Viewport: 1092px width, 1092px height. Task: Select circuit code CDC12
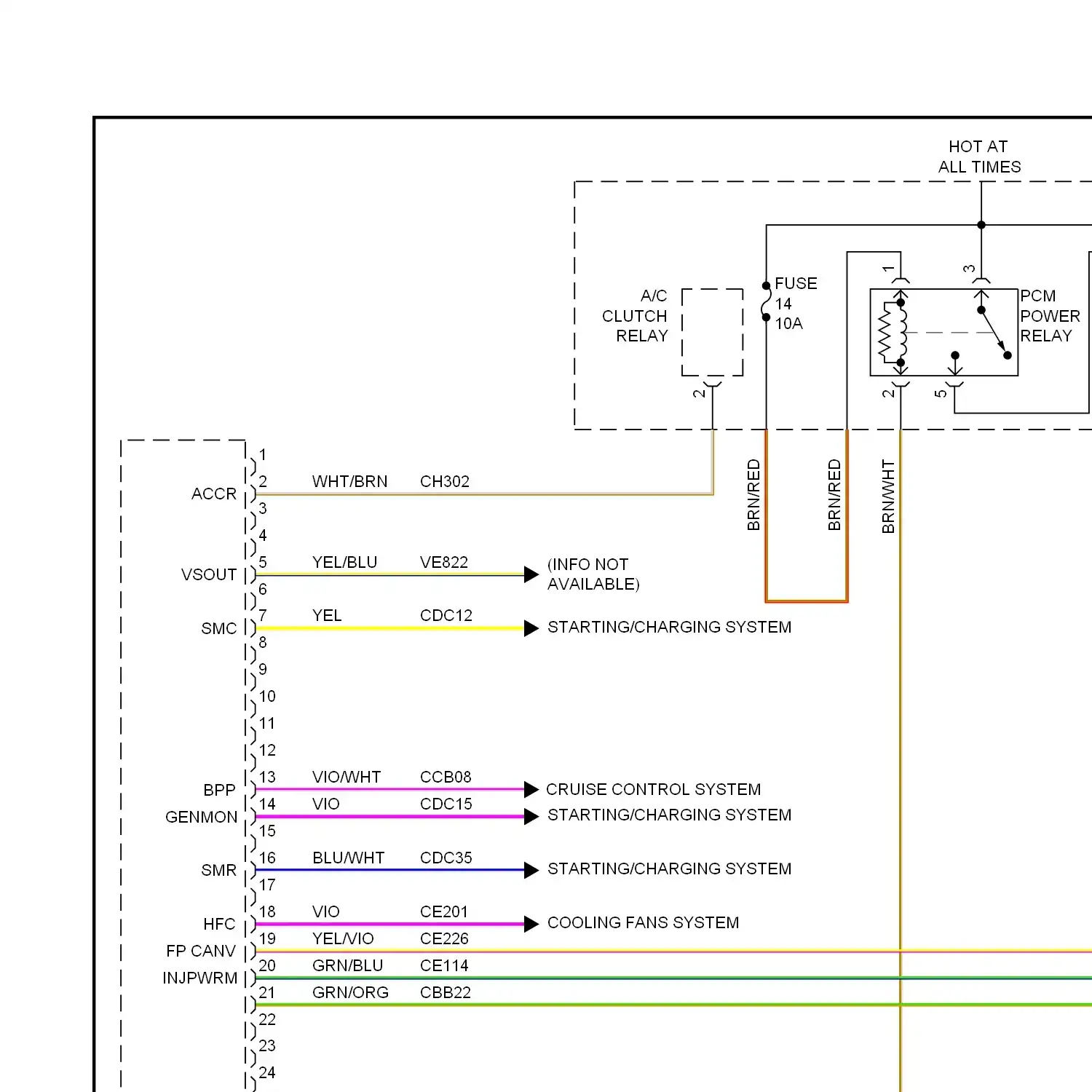pyautogui.click(x=446, y=615)
